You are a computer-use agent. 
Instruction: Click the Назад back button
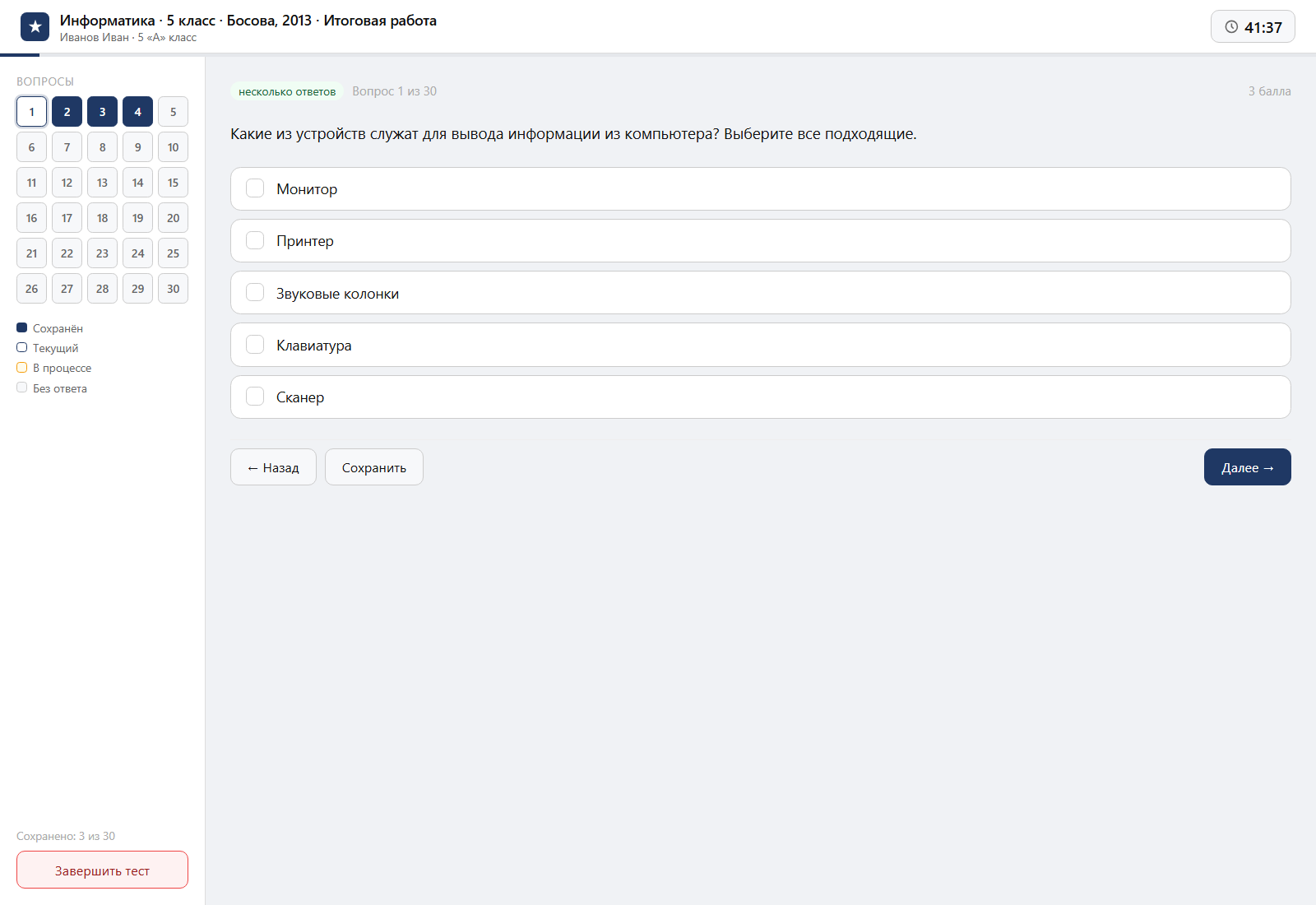tap(273, 467)
